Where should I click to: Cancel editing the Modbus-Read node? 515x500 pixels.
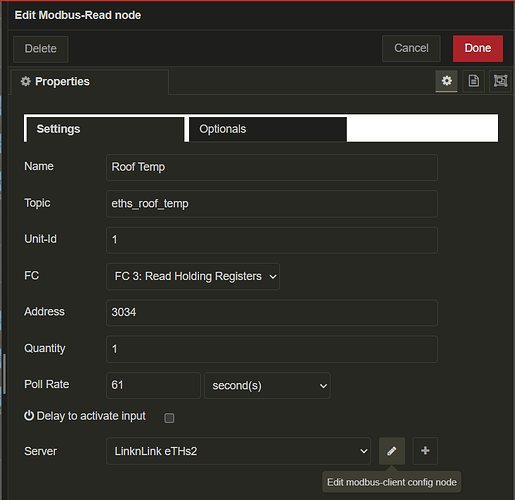[411, 48]
